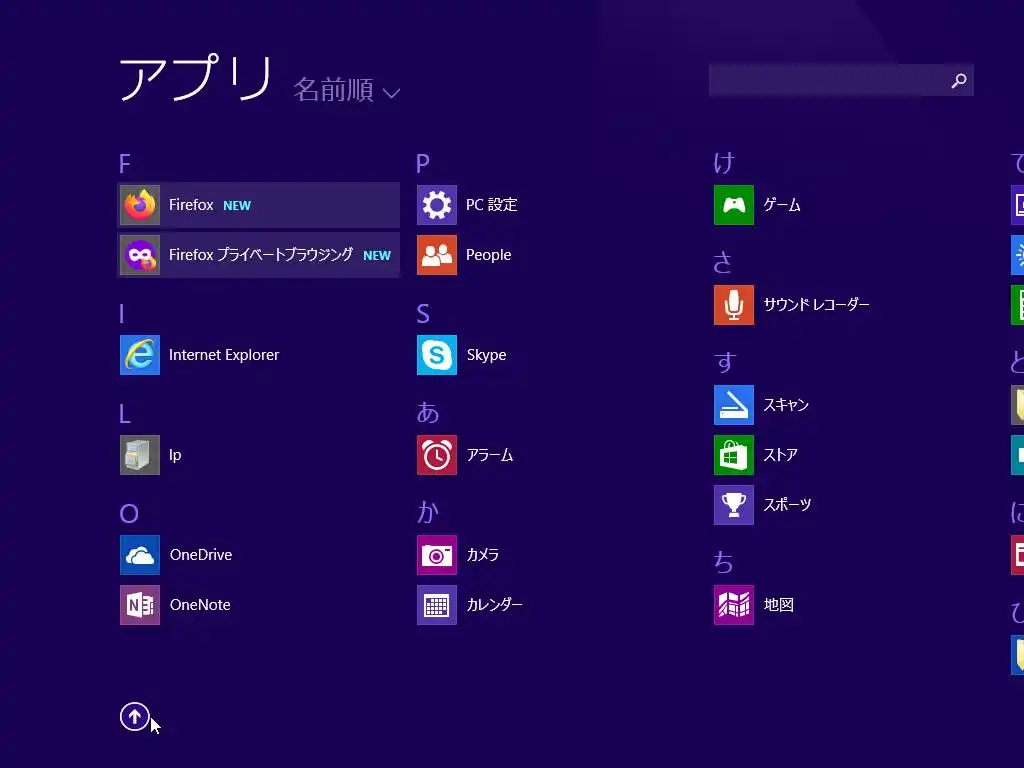This screenshot has height=768, width=1024.
Task: Launch the スポーツ trophy icon
Action: coord(734,505)
